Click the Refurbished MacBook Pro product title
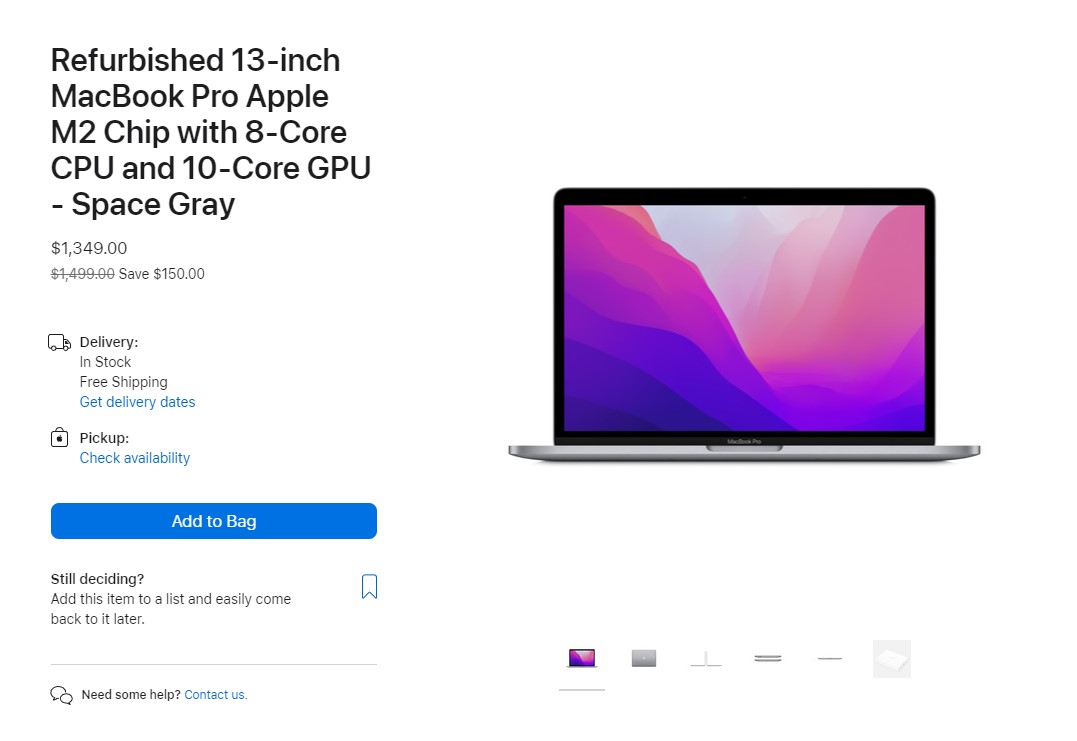 (x=211, y=133)
